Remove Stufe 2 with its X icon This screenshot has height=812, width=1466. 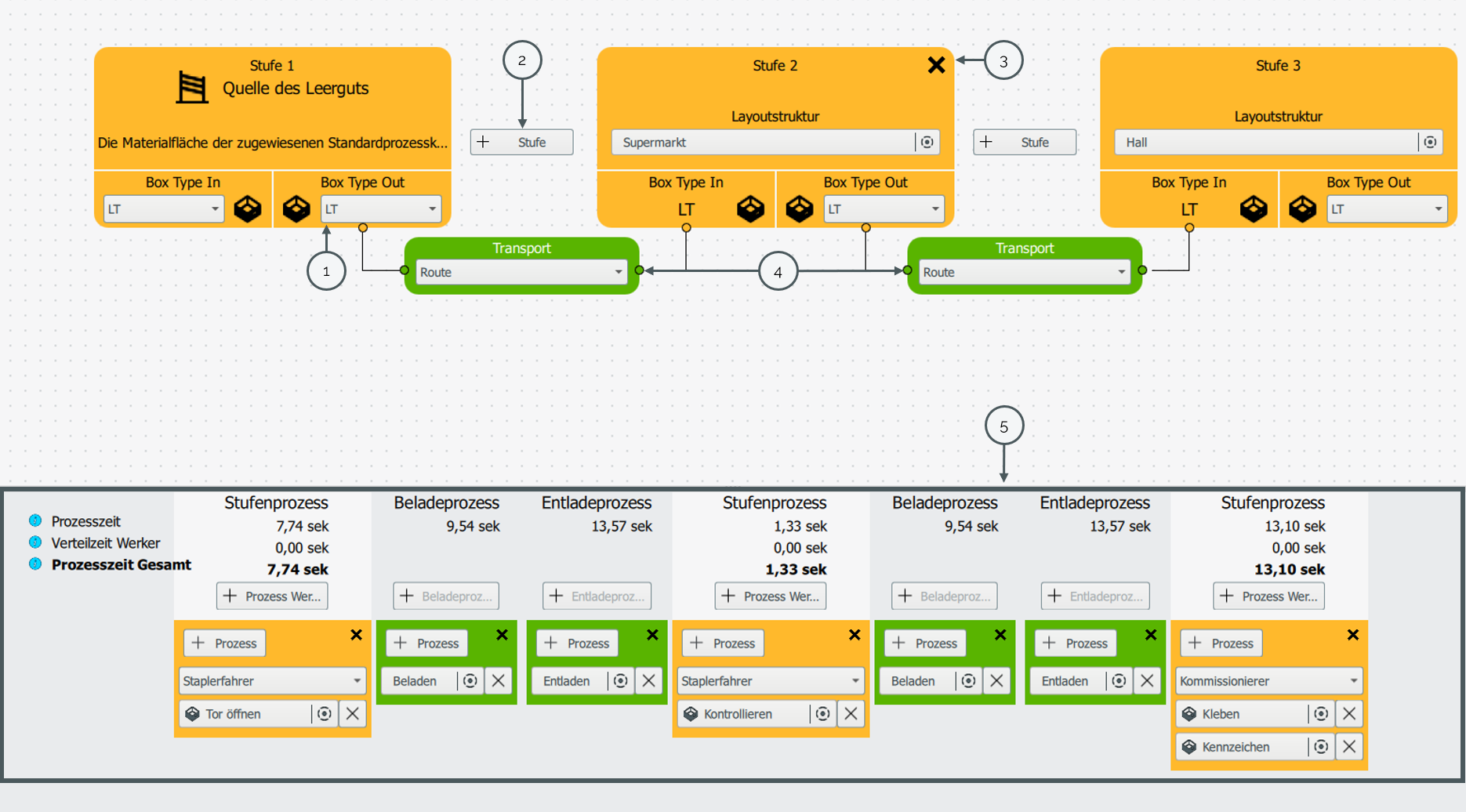[x=936, y=65]
